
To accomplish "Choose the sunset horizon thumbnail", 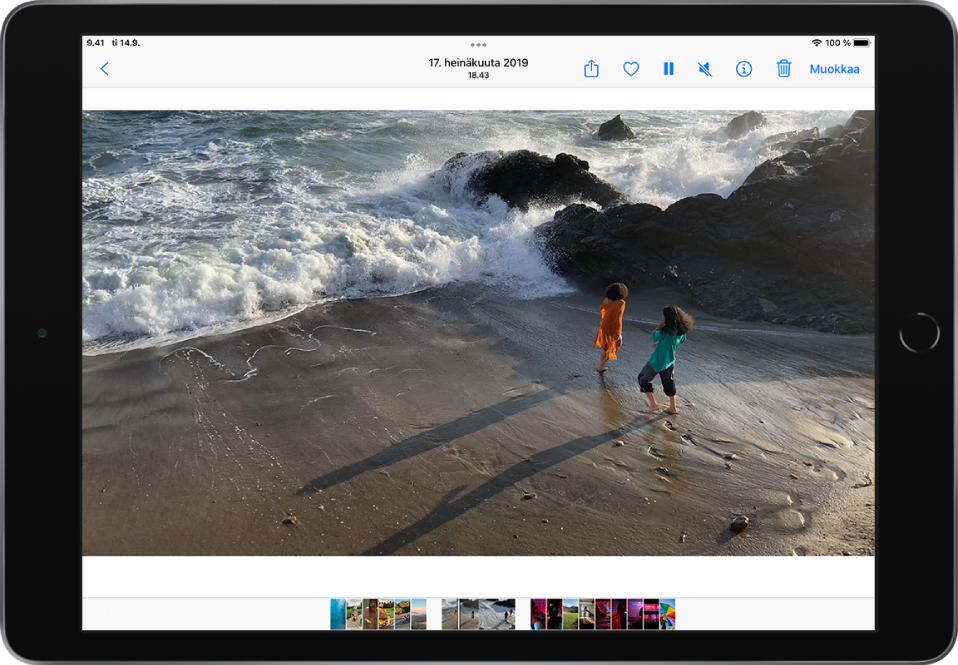I will [418, 614].
